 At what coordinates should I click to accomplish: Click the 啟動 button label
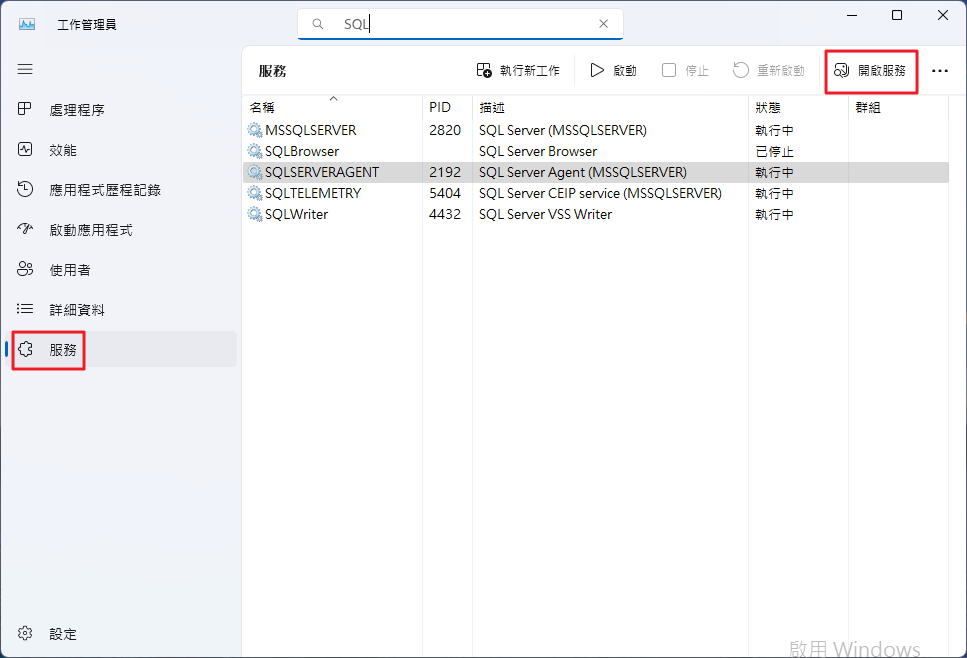625,71
